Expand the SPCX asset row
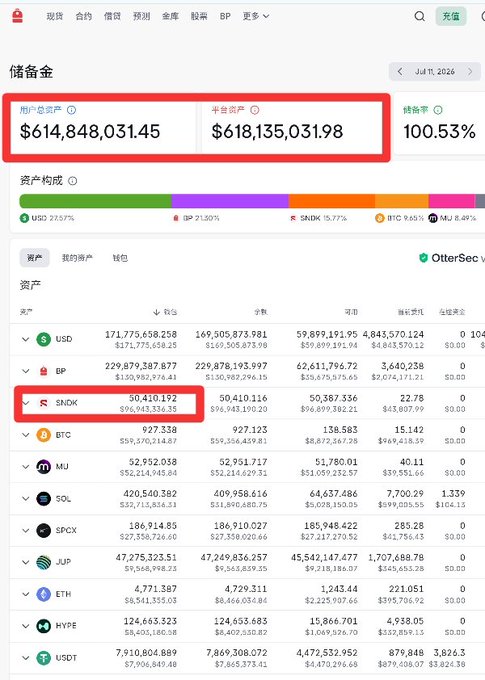This screenshot has width=485, height=680. point(26,530)
